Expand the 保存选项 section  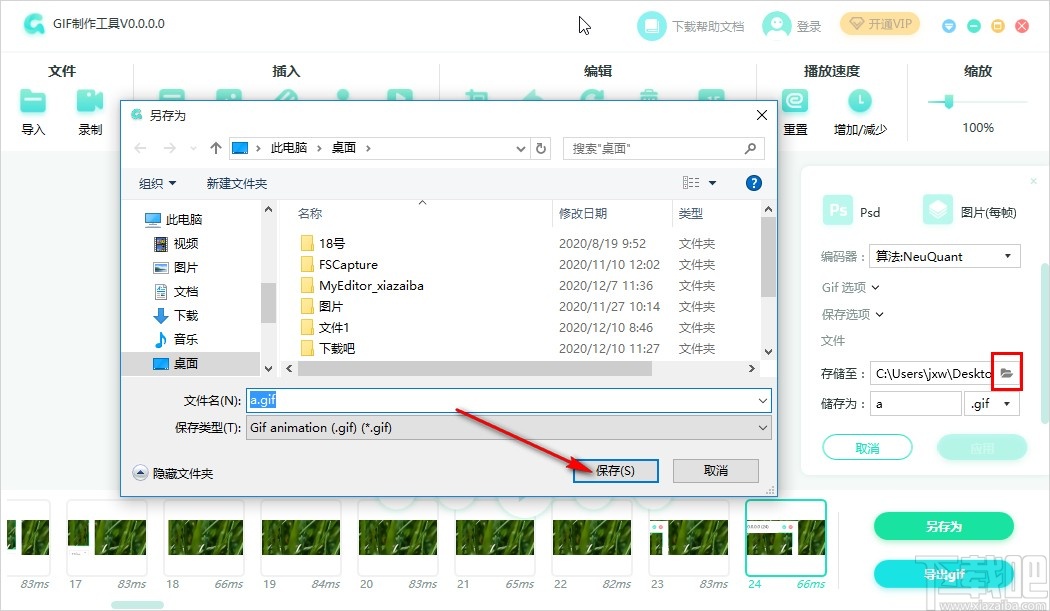852,314
